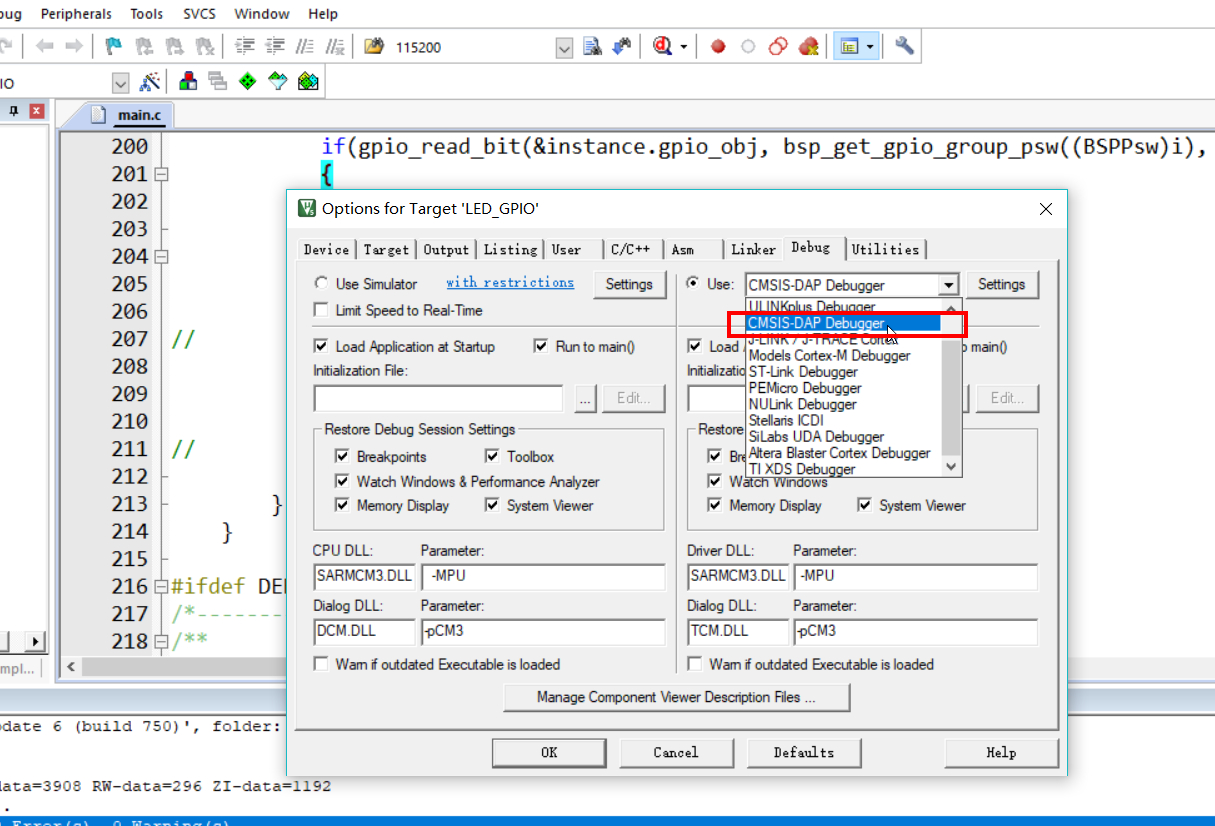Viewport: 1215px width, 826px height.
Task: Choose ST-Link Debugger from the list
Action: coord(844,372)
